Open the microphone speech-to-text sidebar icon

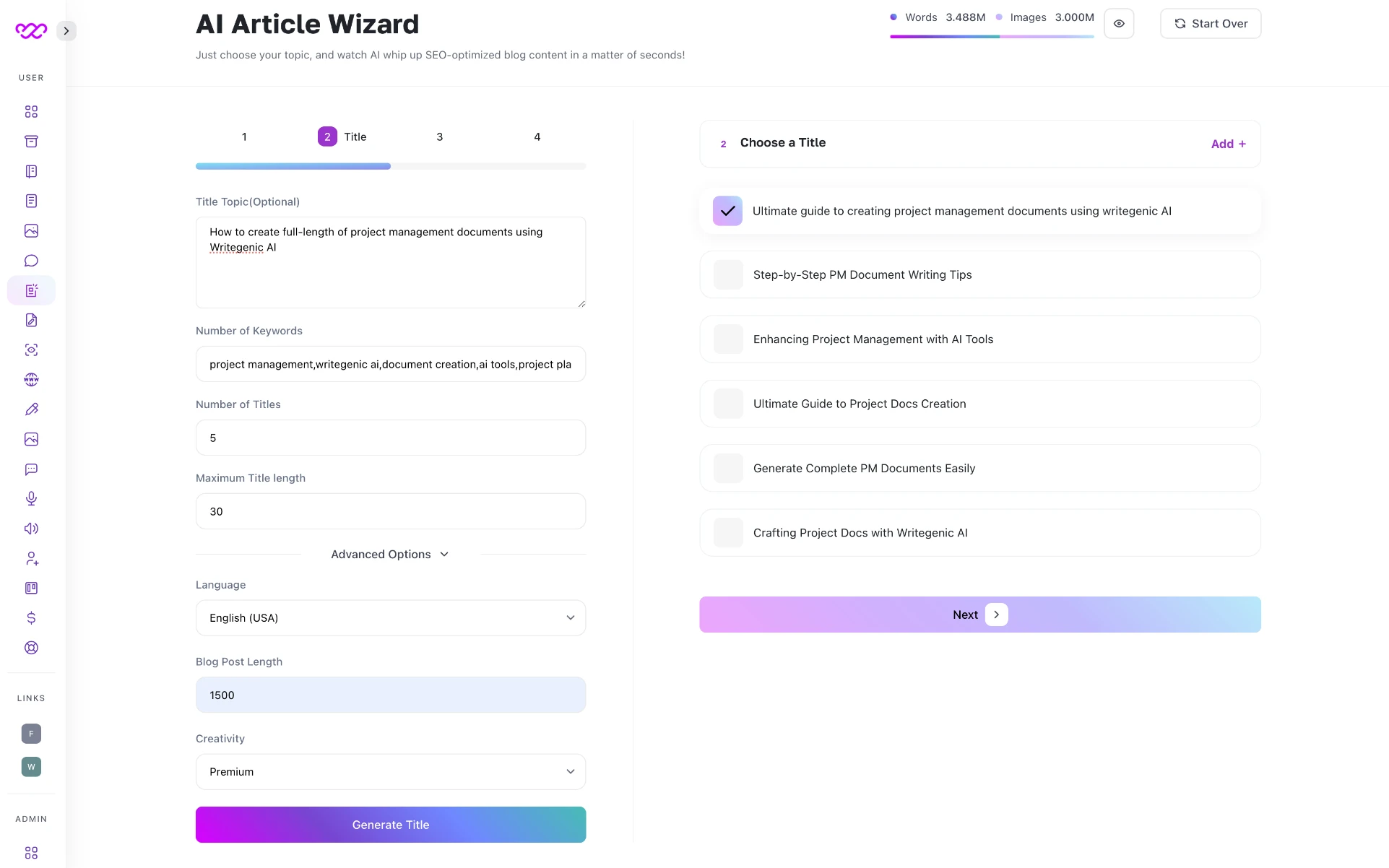(31, 498)
